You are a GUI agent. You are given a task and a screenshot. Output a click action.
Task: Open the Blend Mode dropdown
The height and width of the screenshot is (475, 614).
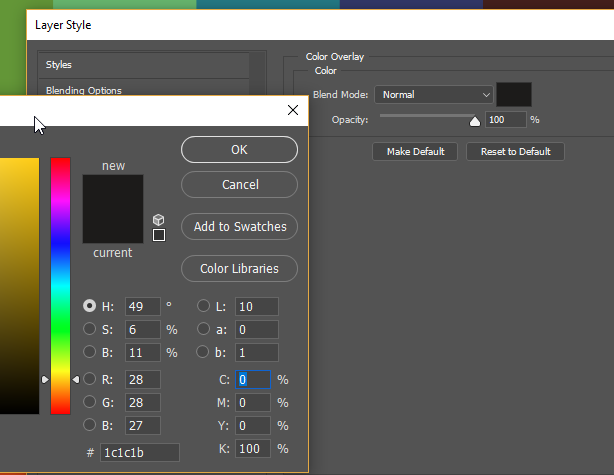coord(433,95)
